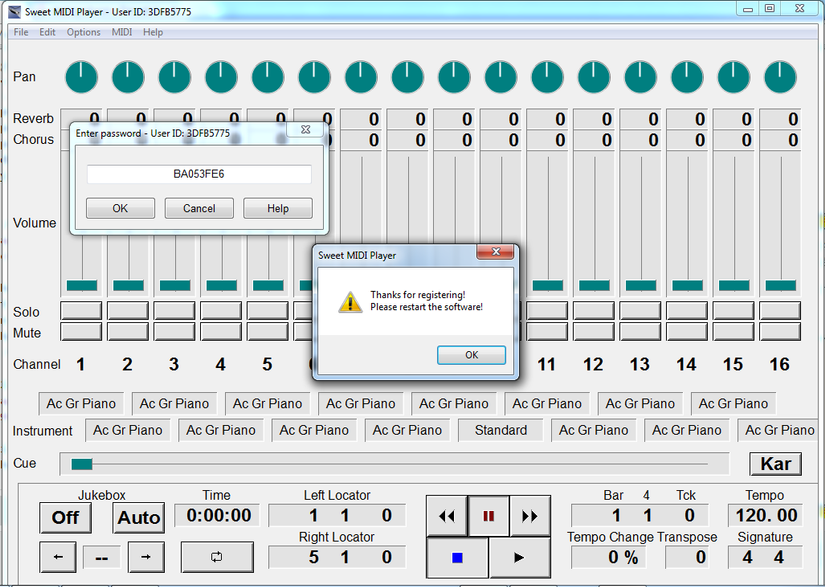Screen dimensions: 825x587
Task: Open channel 16 instrument selector
Action: tap(779, 430)
